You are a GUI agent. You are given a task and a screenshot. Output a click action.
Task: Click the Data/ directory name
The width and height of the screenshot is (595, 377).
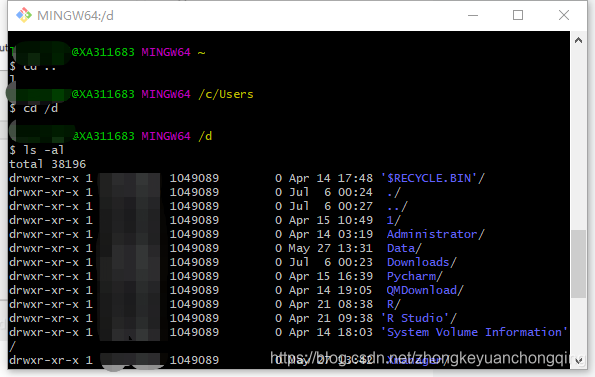point(404,248)
